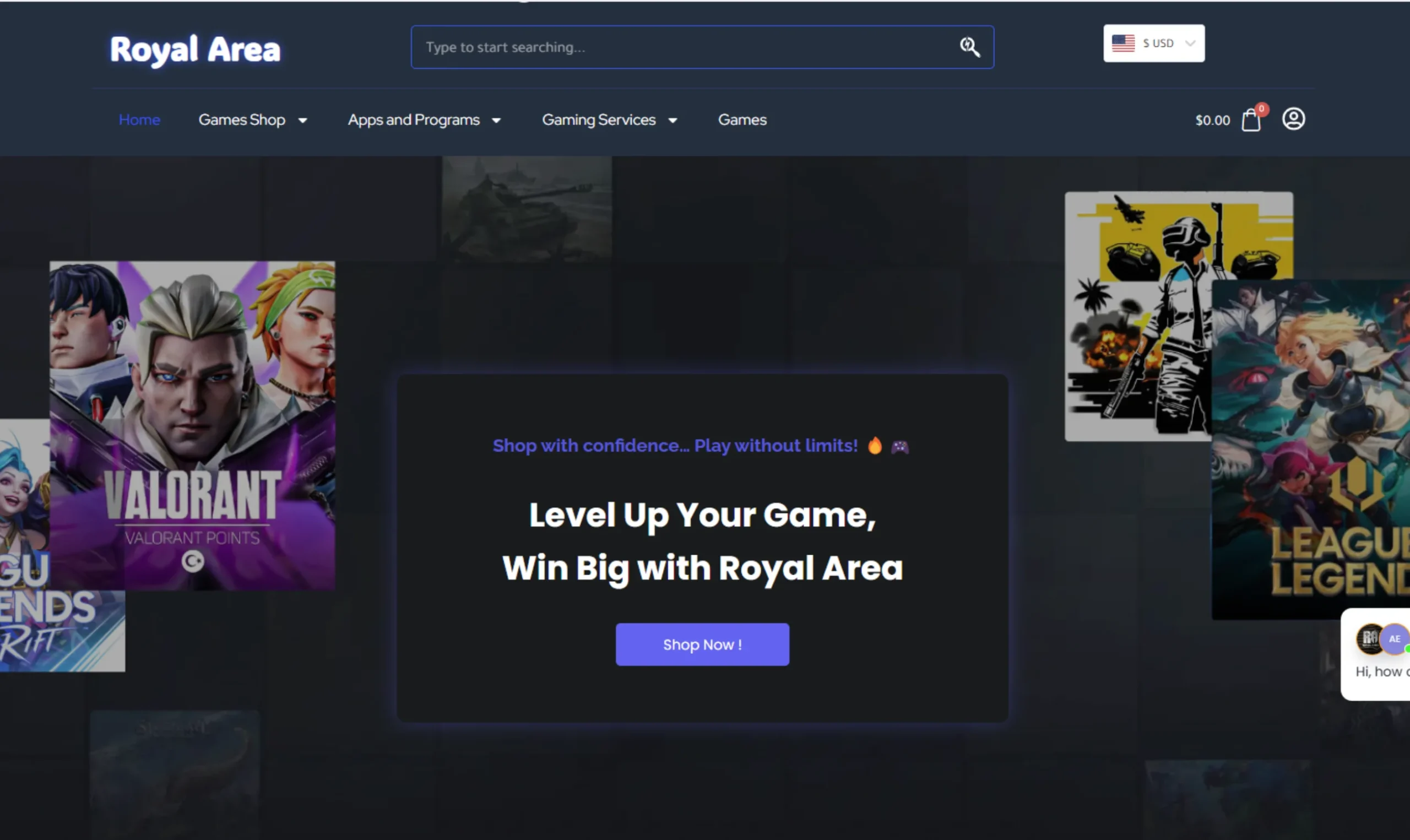This screenshot has height=840, width=1410.
Task: Expand the Games Shop menu arrow
Action: tap(303, 121)
